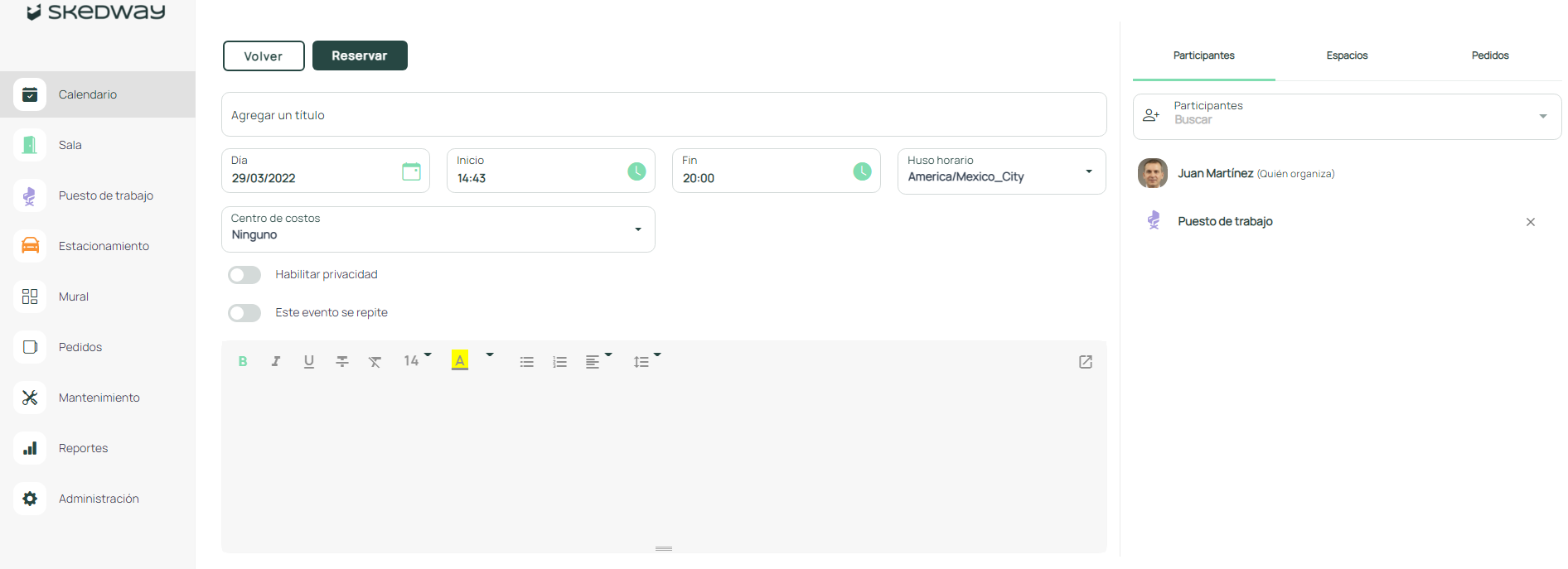Click the Bold formatting icon

[243, 361]
